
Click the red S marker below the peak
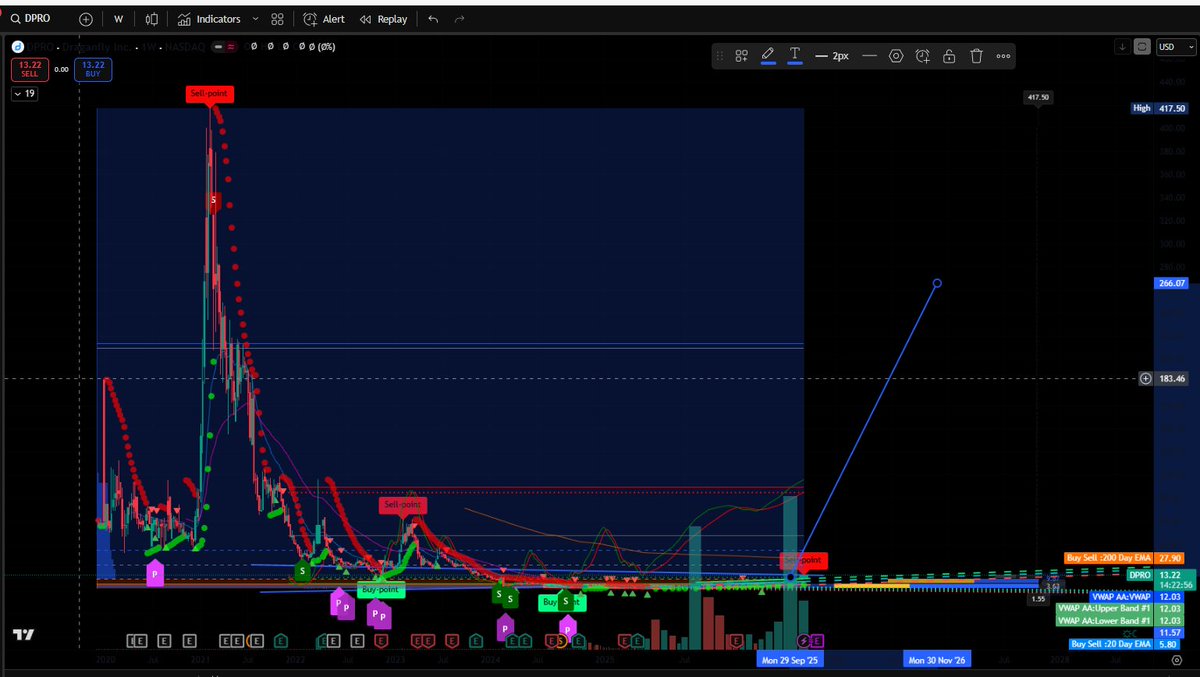213,200
